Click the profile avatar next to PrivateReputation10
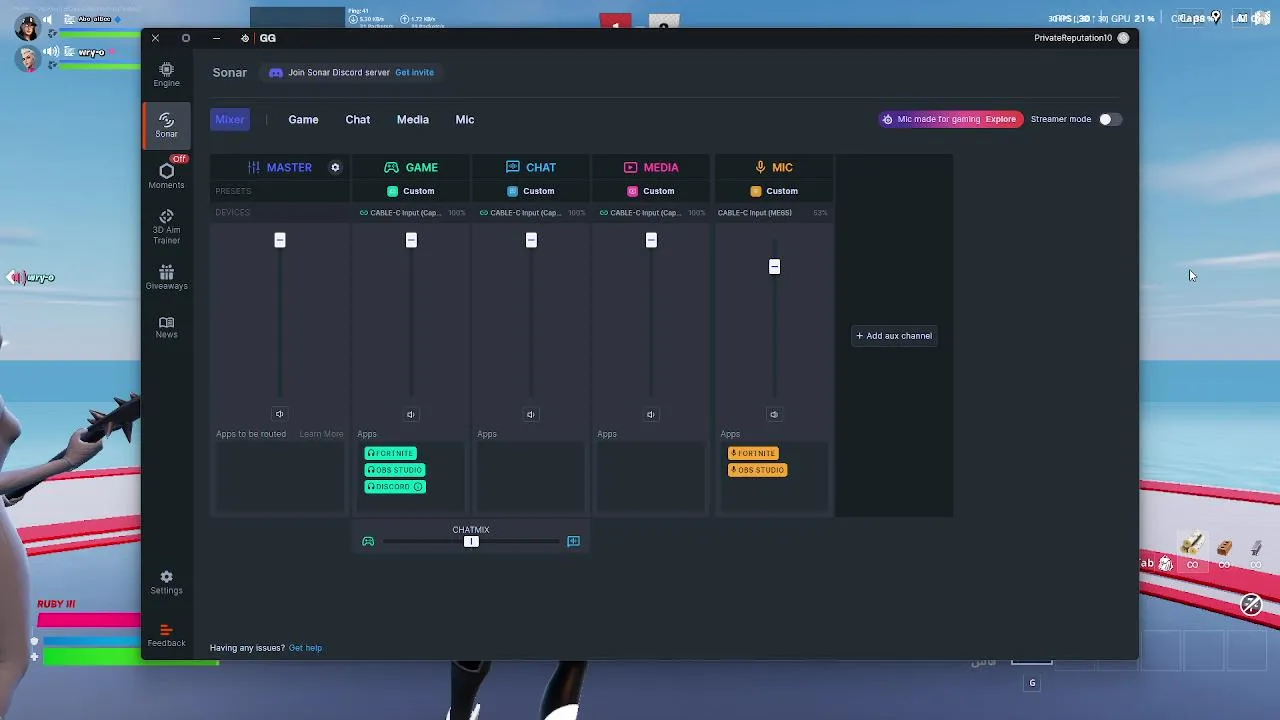Image resolution: width=1280 pixels, height=720 pixels. click(x=1123, y=38)
